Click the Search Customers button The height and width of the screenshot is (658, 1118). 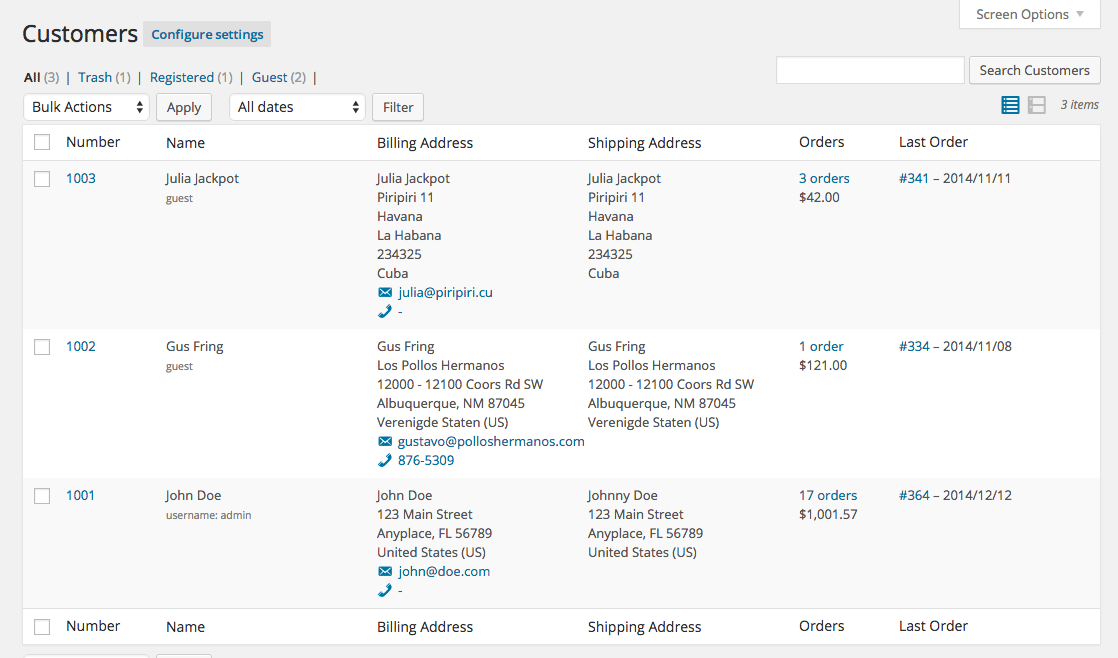click(x=1034, y=70)
